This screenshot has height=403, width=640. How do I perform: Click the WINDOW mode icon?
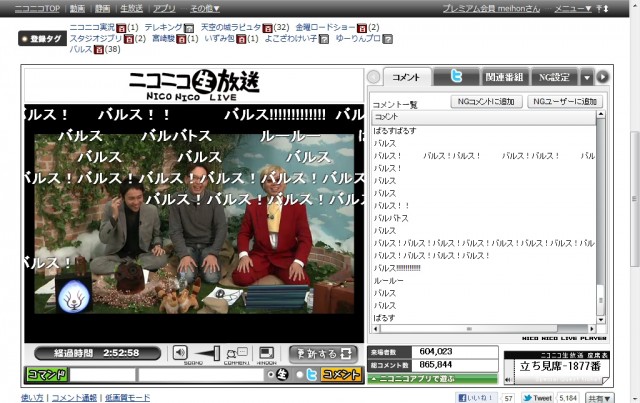[x=267, y=353]
